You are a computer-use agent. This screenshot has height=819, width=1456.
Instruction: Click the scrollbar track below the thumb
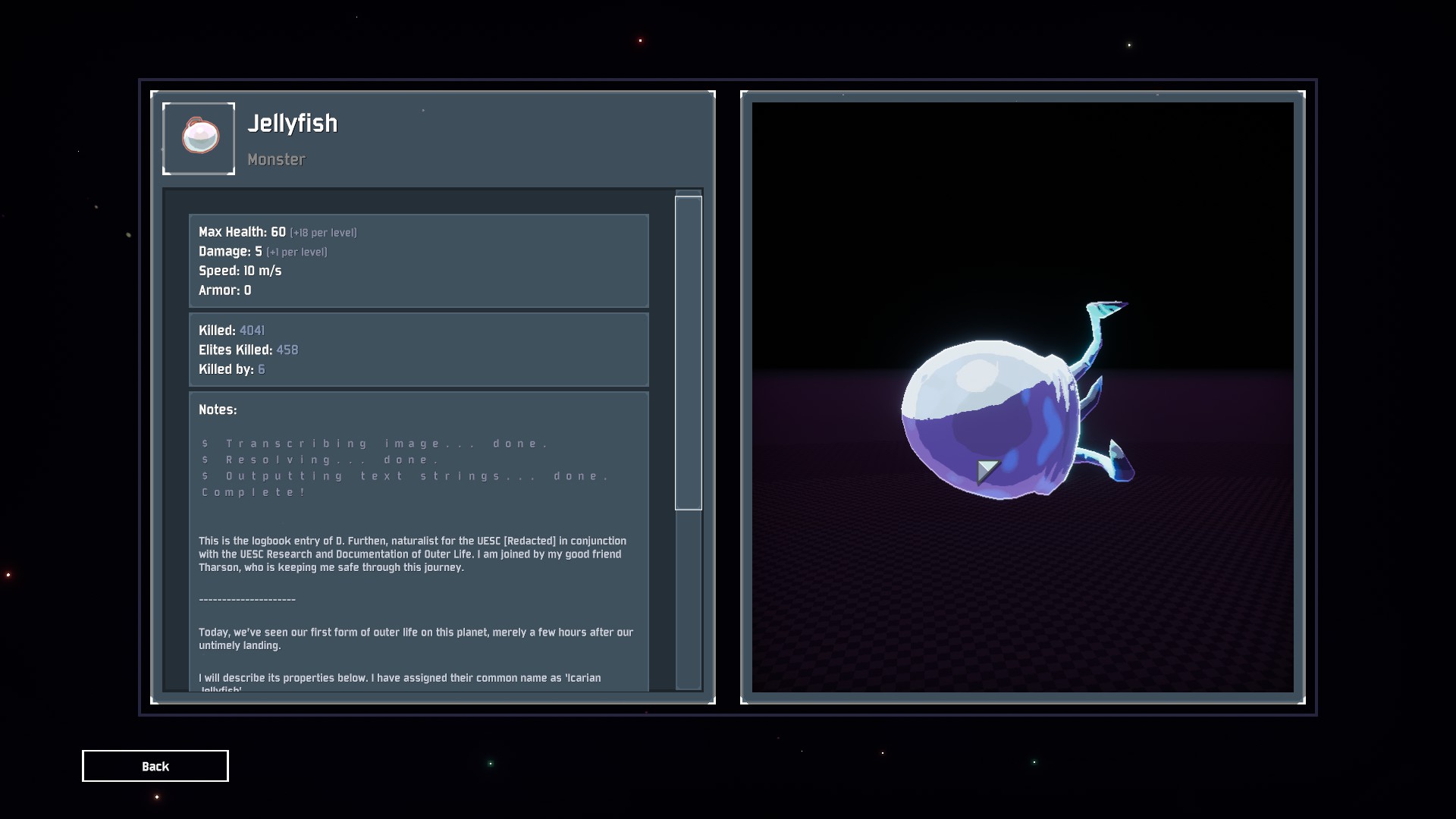click(688, 599)
